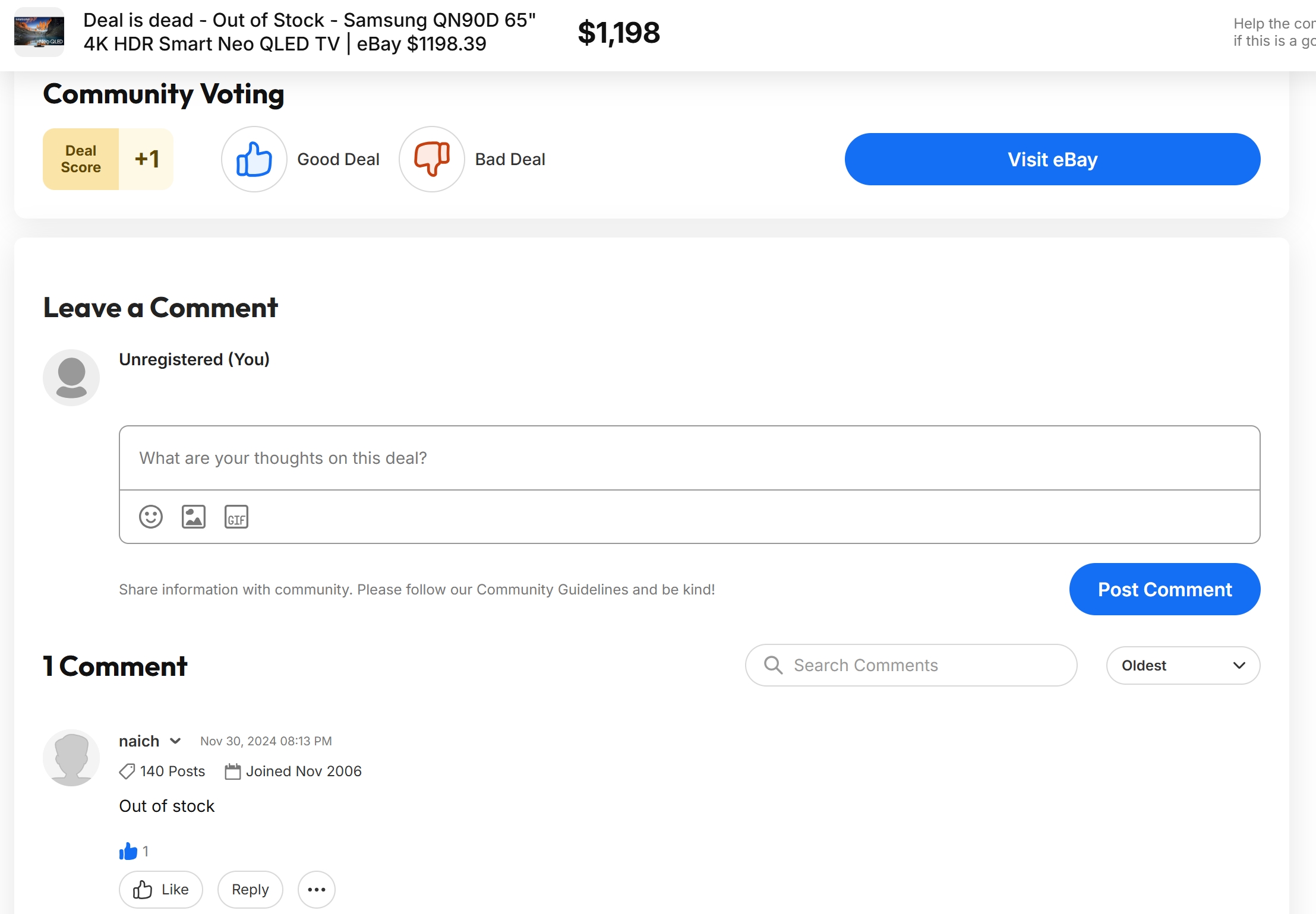Focus the comment thoughts text box

pos(689,458)
